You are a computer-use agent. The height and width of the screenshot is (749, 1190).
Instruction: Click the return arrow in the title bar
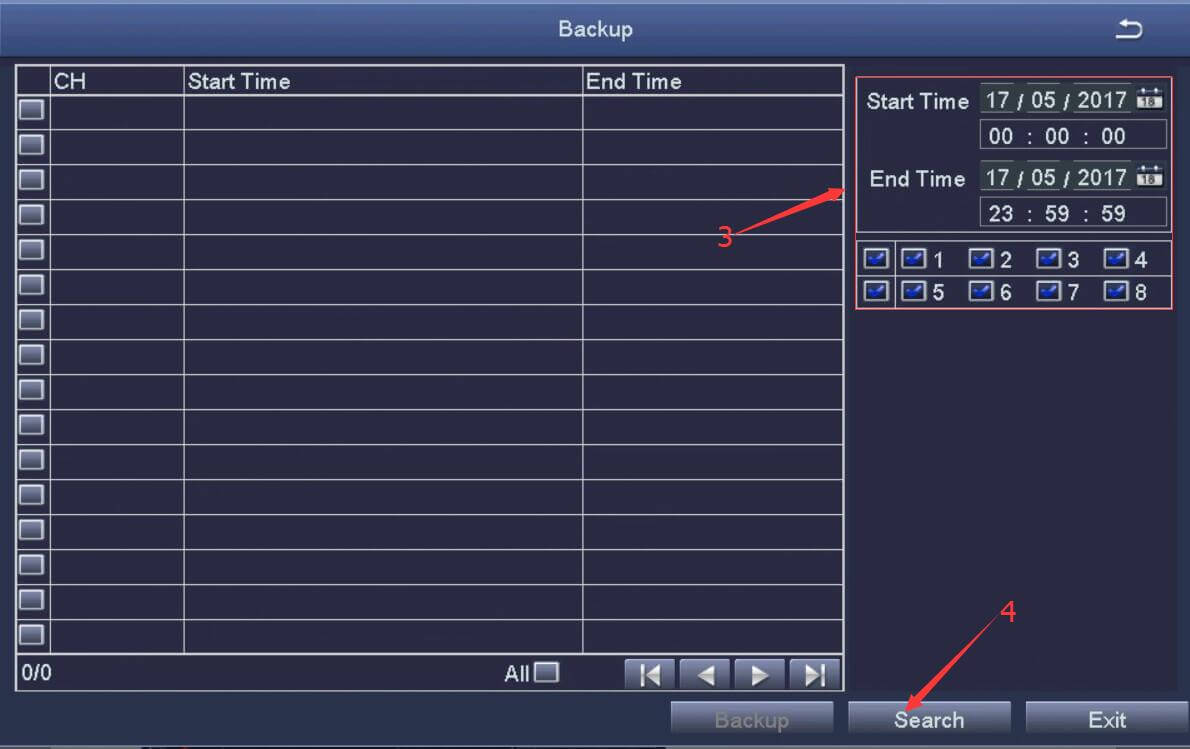1130,29
